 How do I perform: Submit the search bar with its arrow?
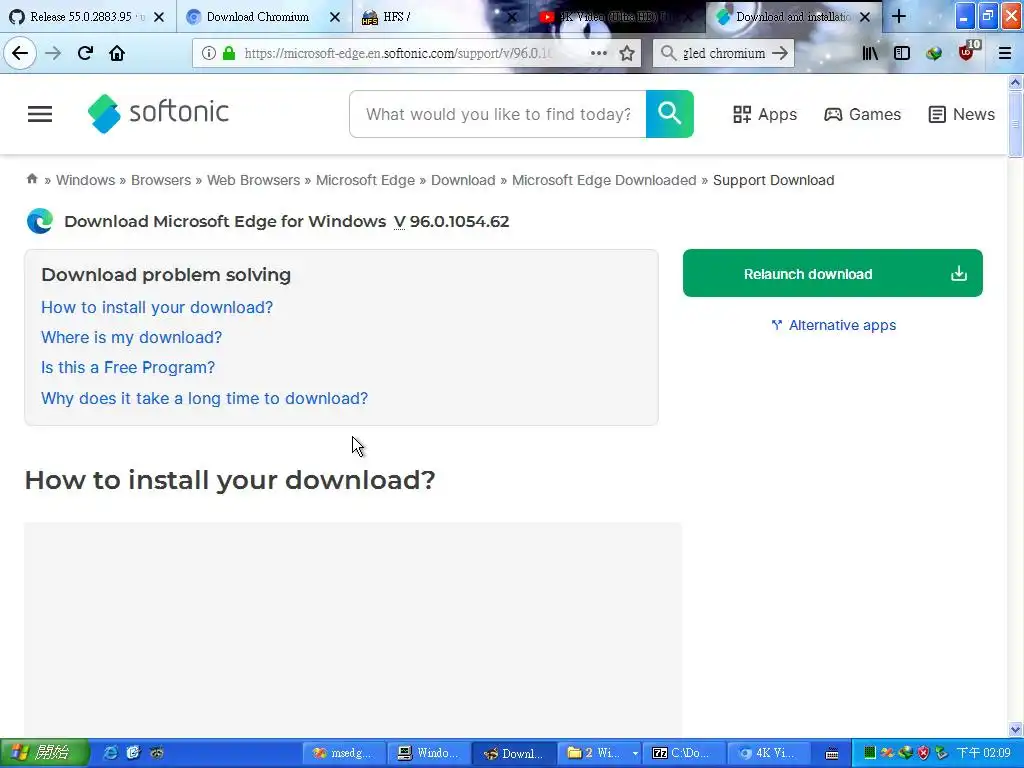pyautogui.click(x=780, y=53)
